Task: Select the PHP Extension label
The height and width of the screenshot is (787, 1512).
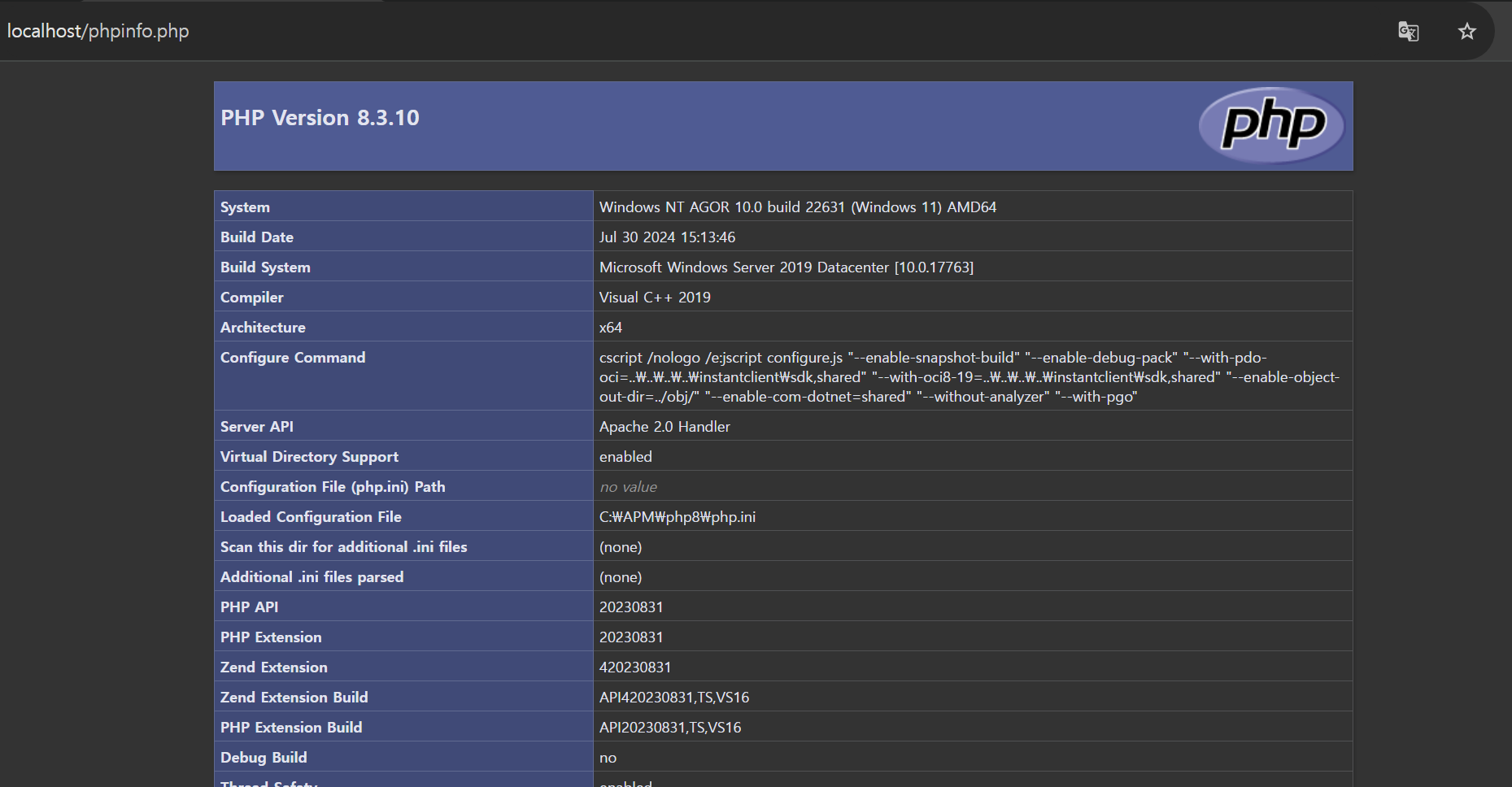Action: click(271, 637)
